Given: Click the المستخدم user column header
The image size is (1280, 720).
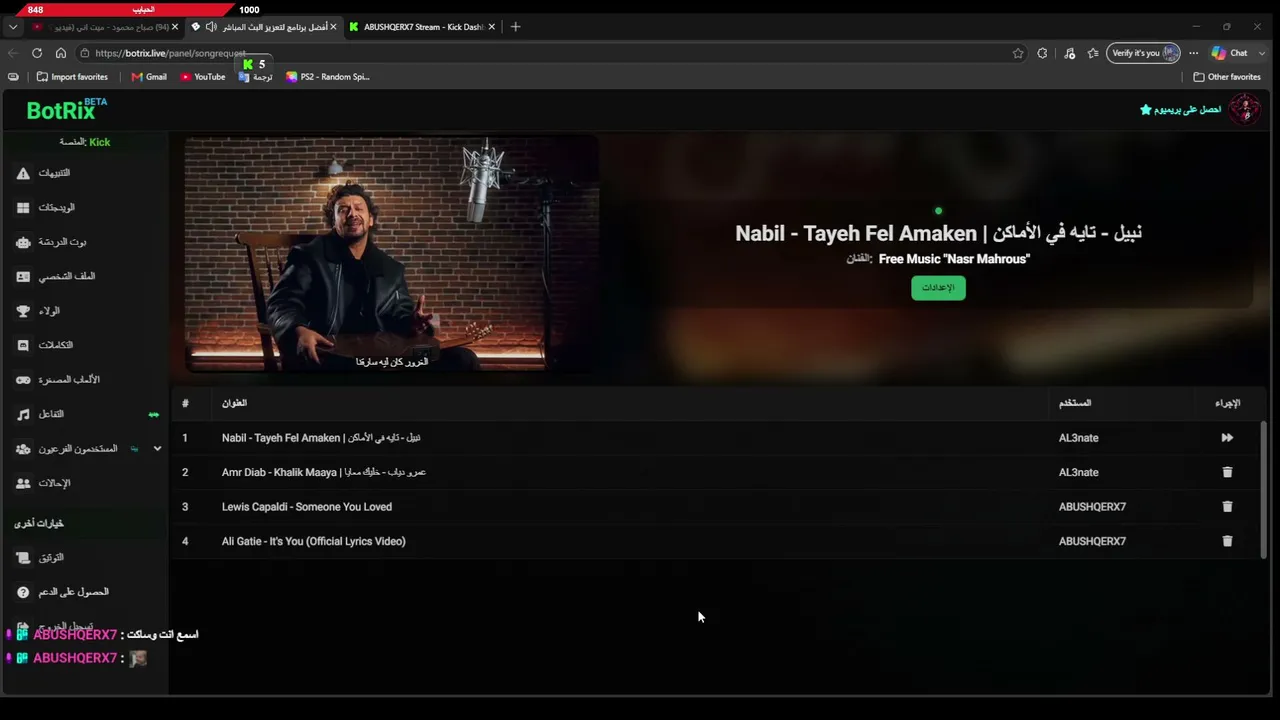Looking at the screenshot, I should coord(1075,403).
